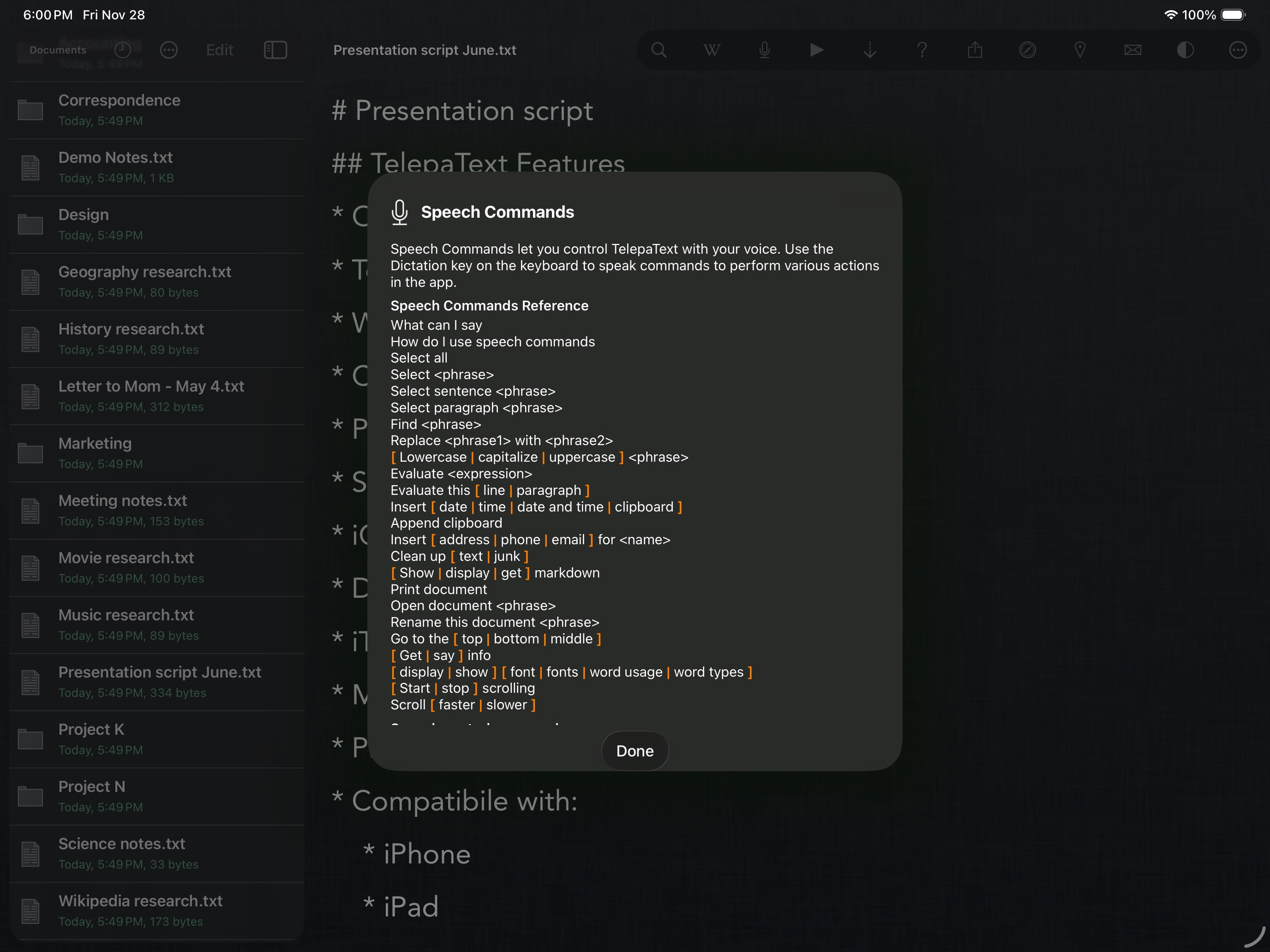
Task: Tap the recent documents clock icon
Action: [123, 50]
